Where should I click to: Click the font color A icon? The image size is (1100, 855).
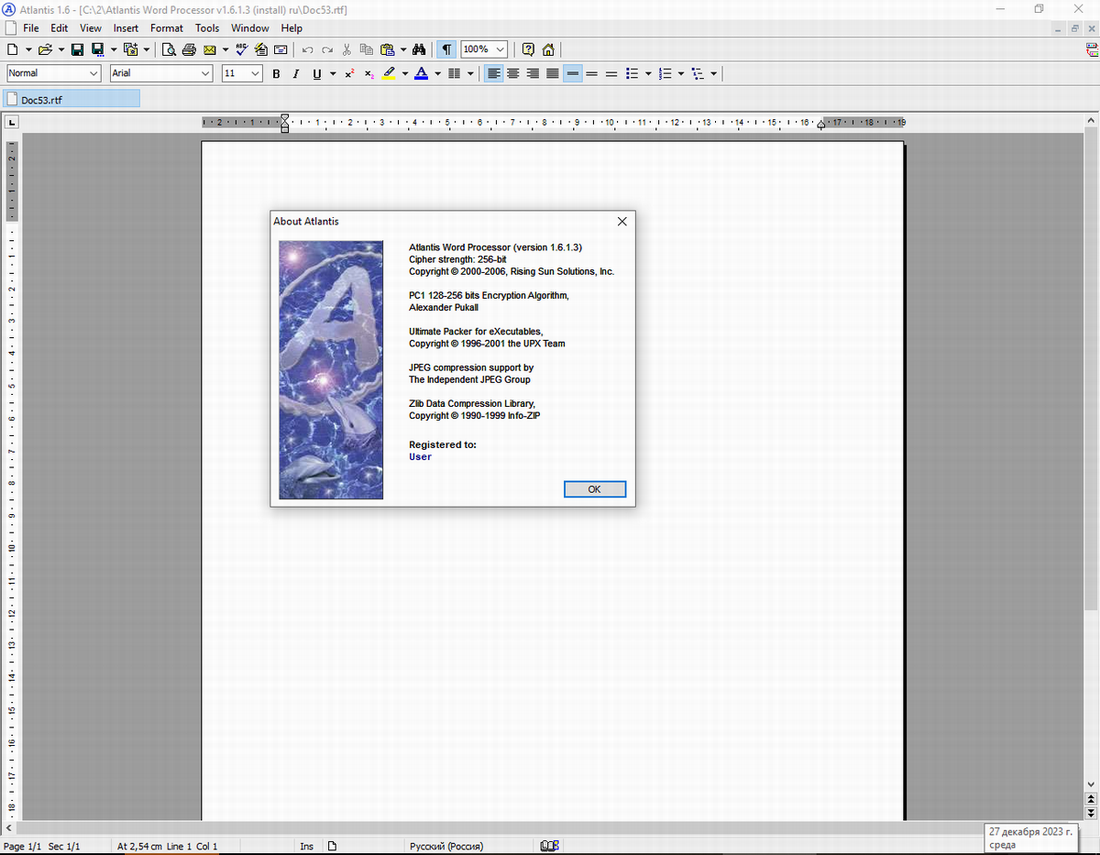point(421,74)
